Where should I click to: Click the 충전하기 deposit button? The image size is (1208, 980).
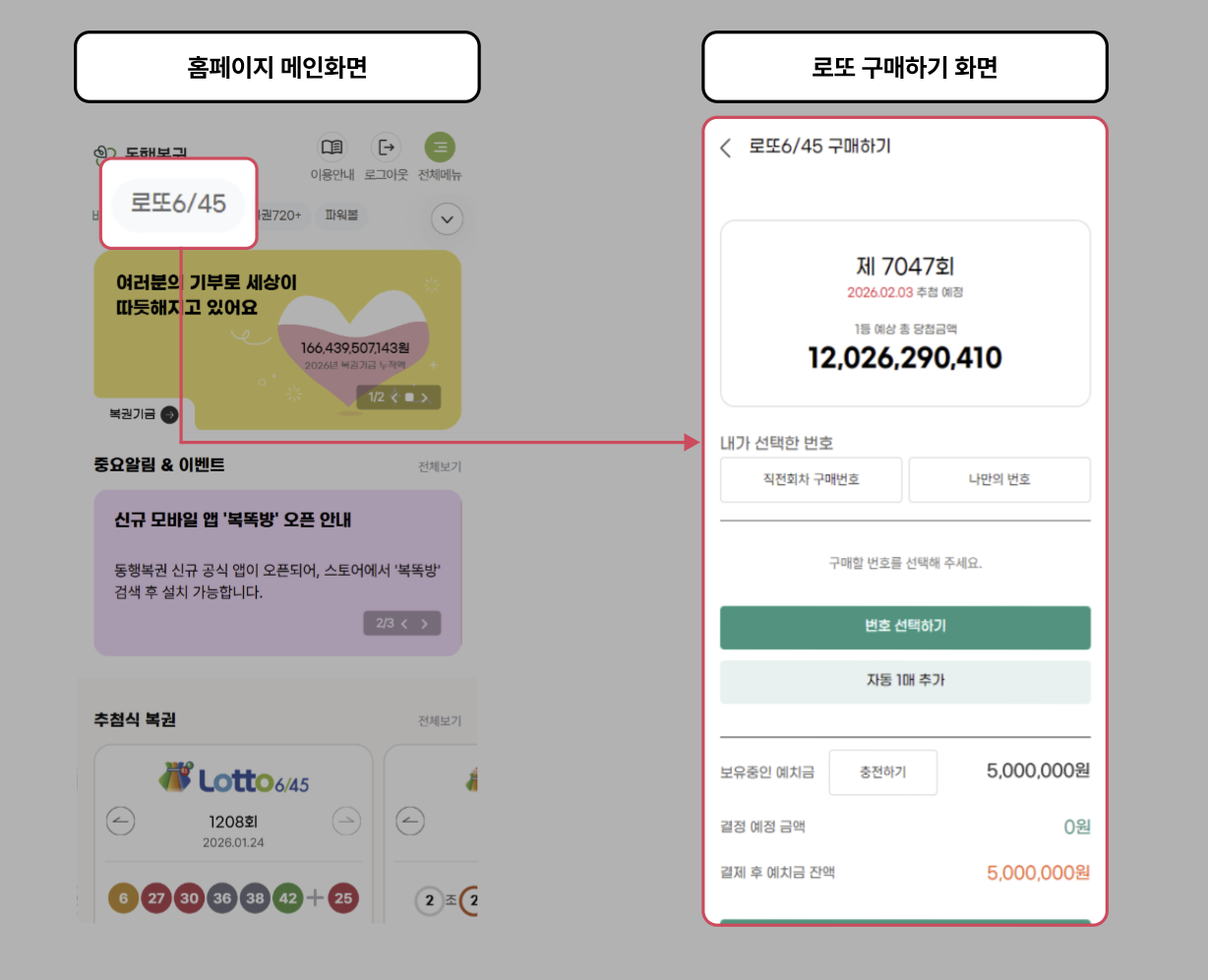[882, 772]
